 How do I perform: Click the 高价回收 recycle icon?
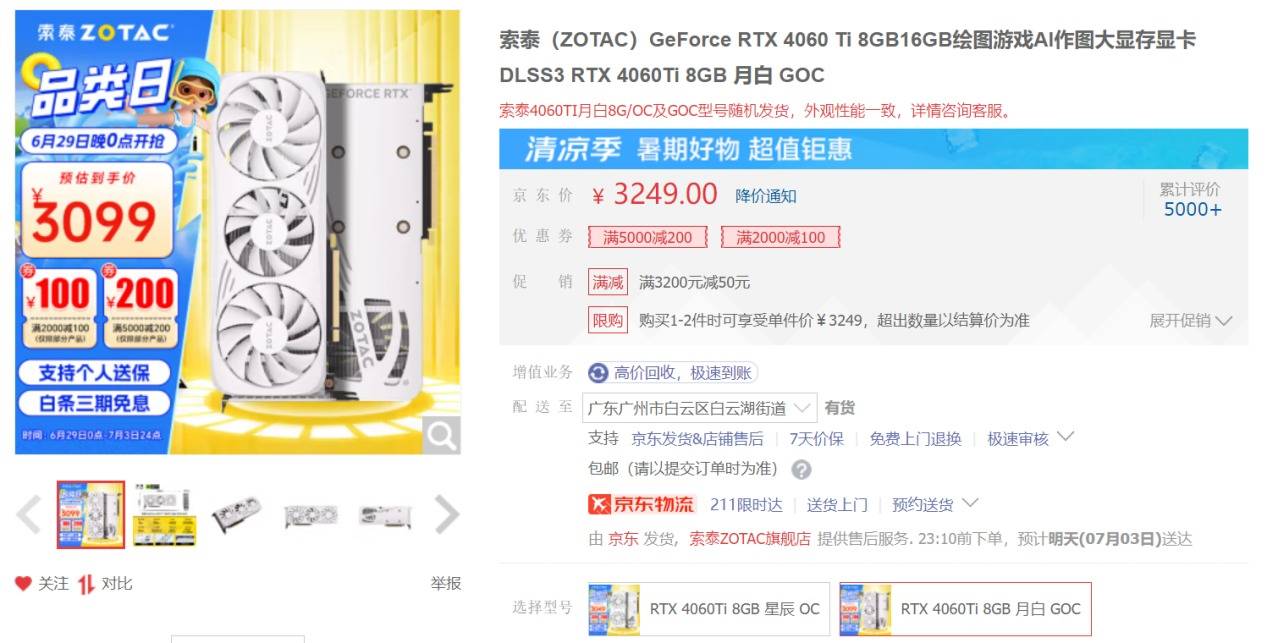[598, 373]
